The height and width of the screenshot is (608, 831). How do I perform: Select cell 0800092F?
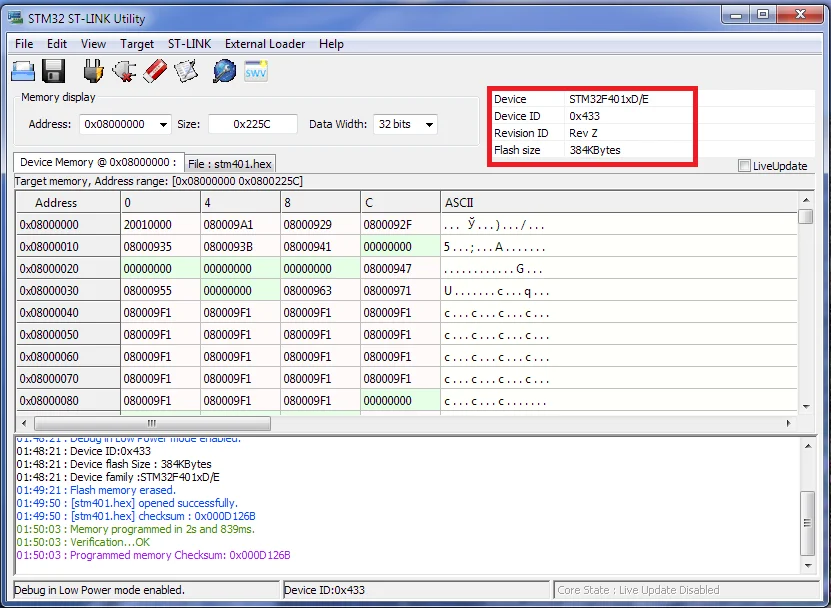click(400, 225)
